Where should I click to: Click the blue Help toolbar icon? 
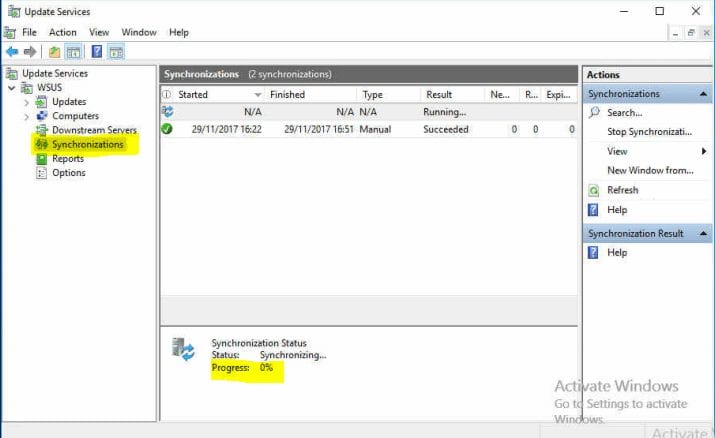point(97,52)
